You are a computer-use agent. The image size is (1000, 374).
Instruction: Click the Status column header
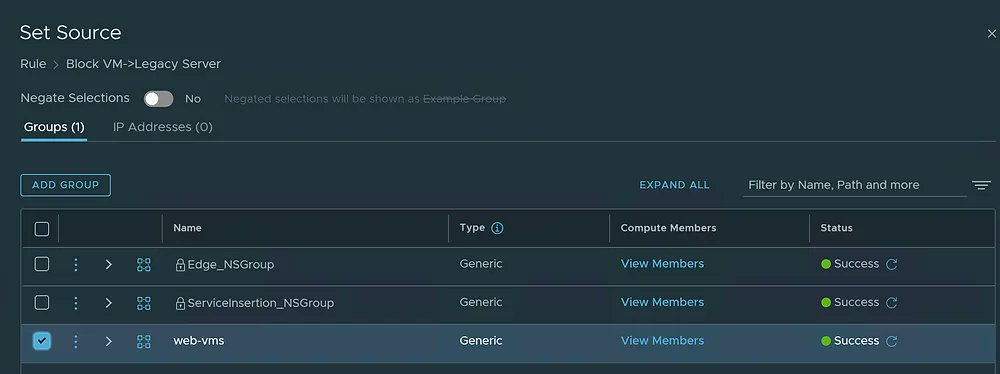point(837,228)
